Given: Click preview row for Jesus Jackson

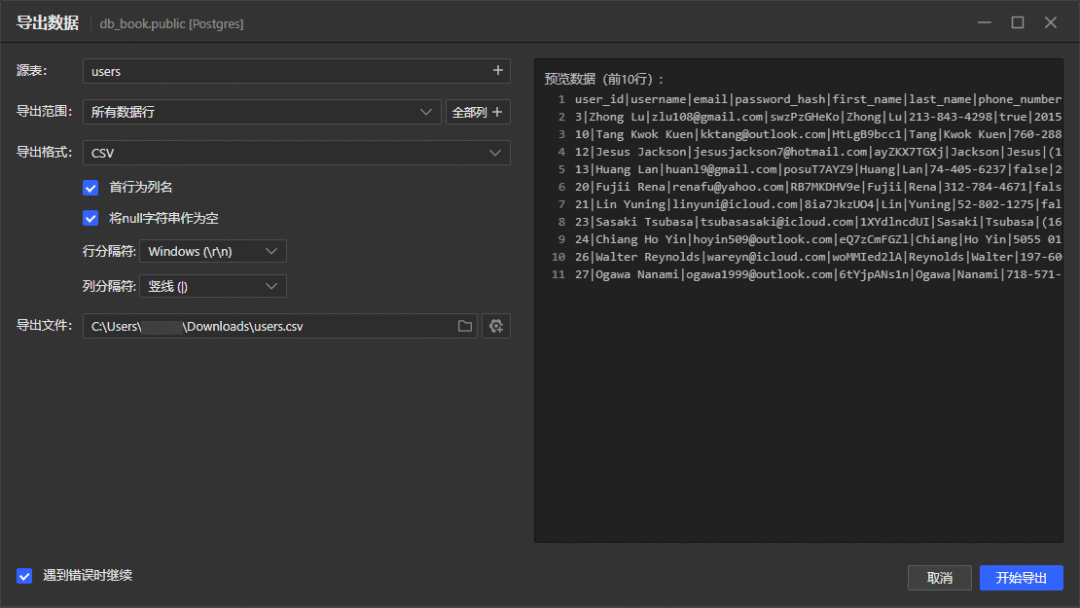Looking at the screenshot, I should 818,152.
